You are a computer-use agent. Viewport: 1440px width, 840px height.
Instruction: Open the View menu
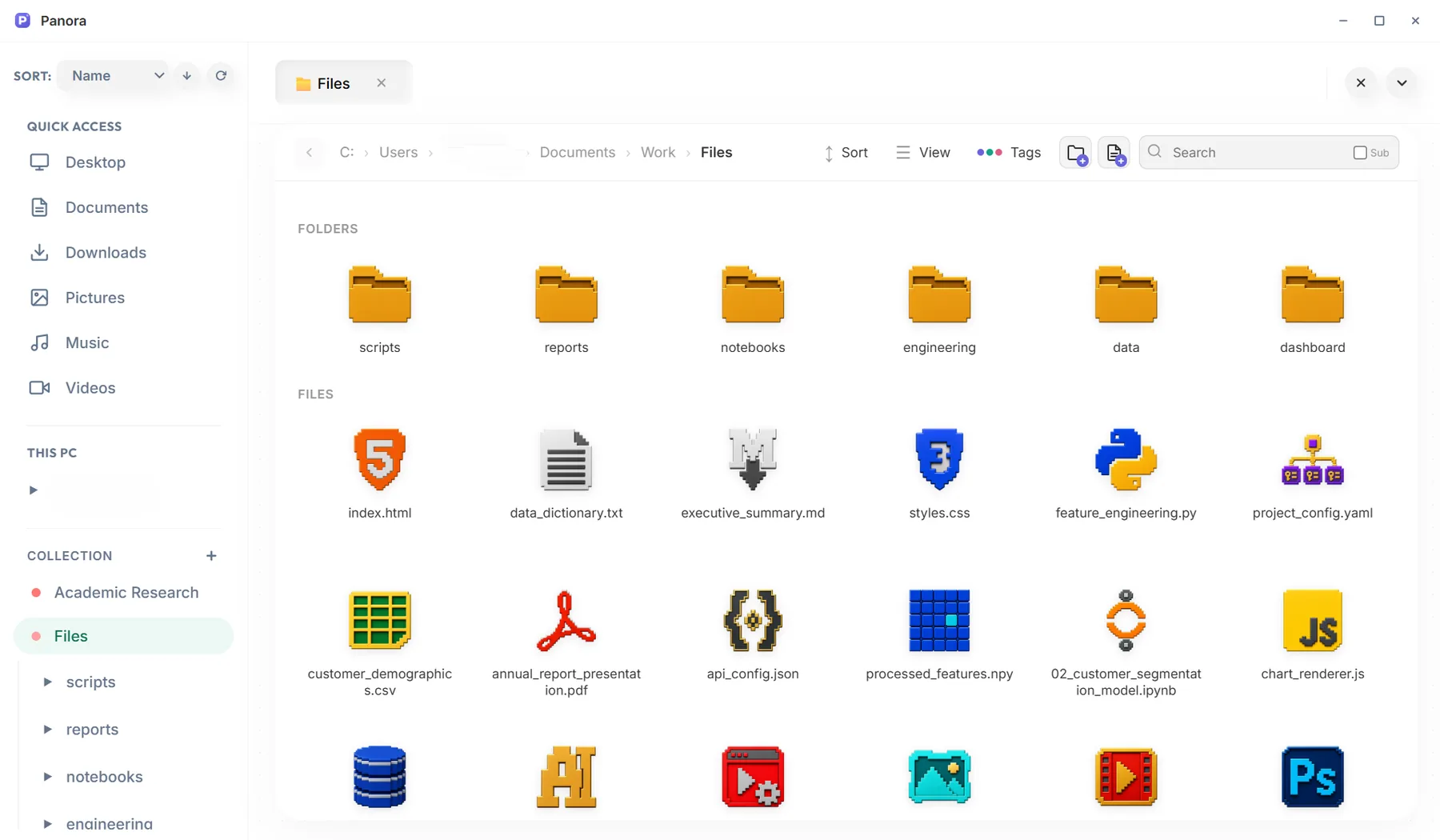click(923, 152)
